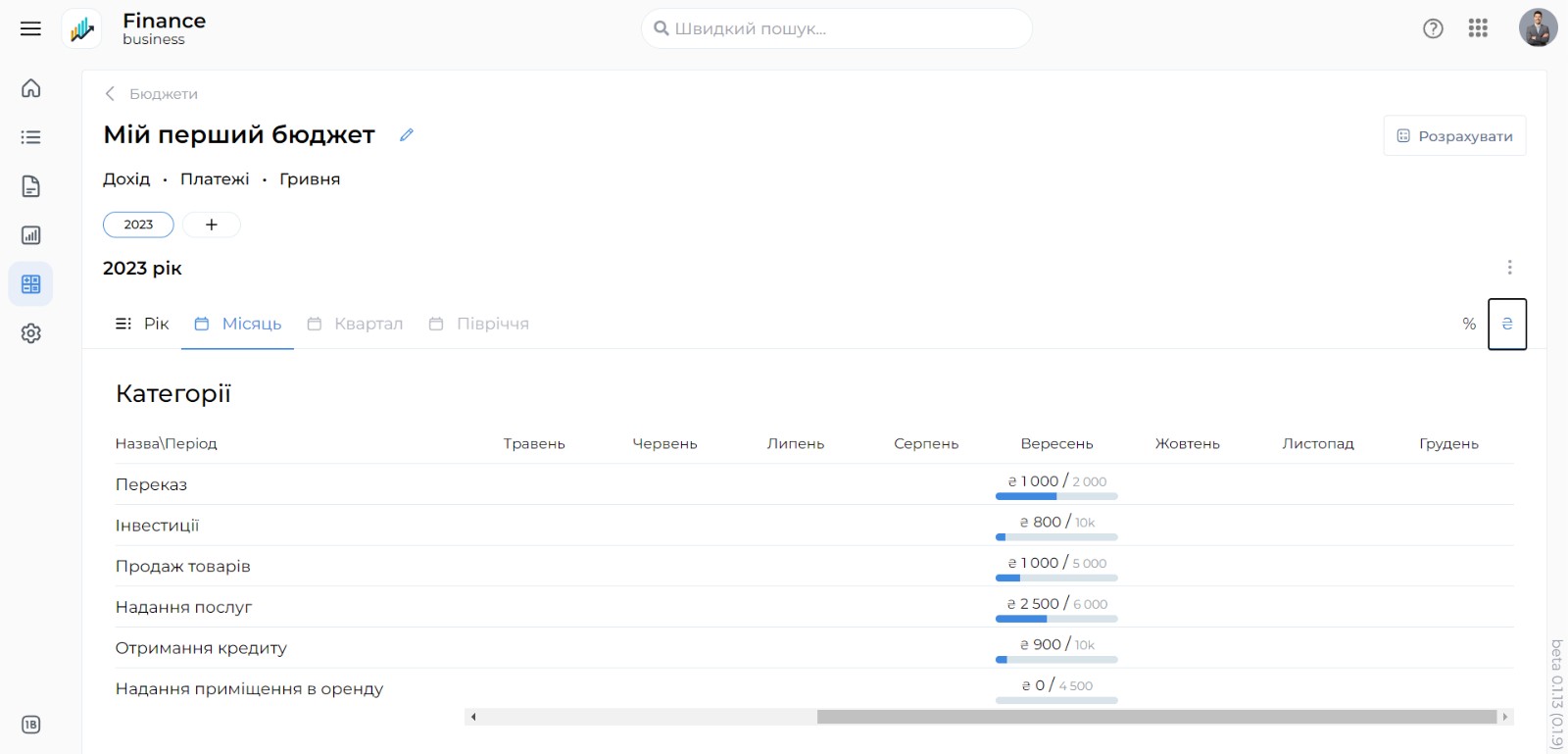Open the 2023 year three-dot options menu

pos(1509,268)
